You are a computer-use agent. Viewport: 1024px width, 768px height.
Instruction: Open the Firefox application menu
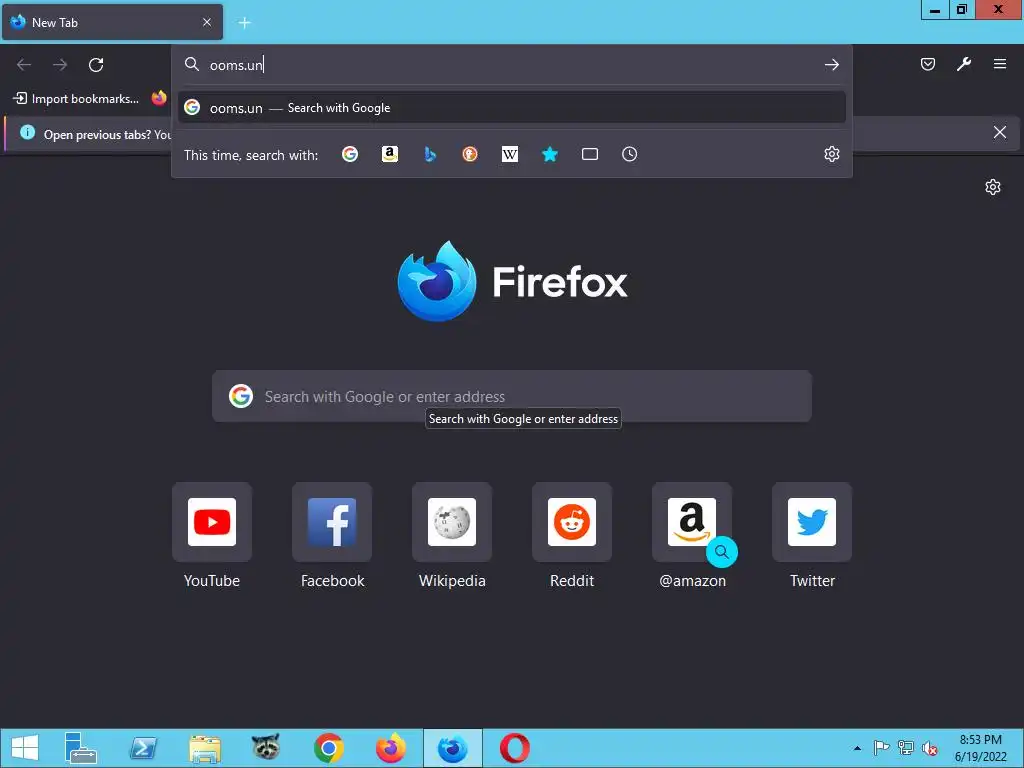[999, 64]
